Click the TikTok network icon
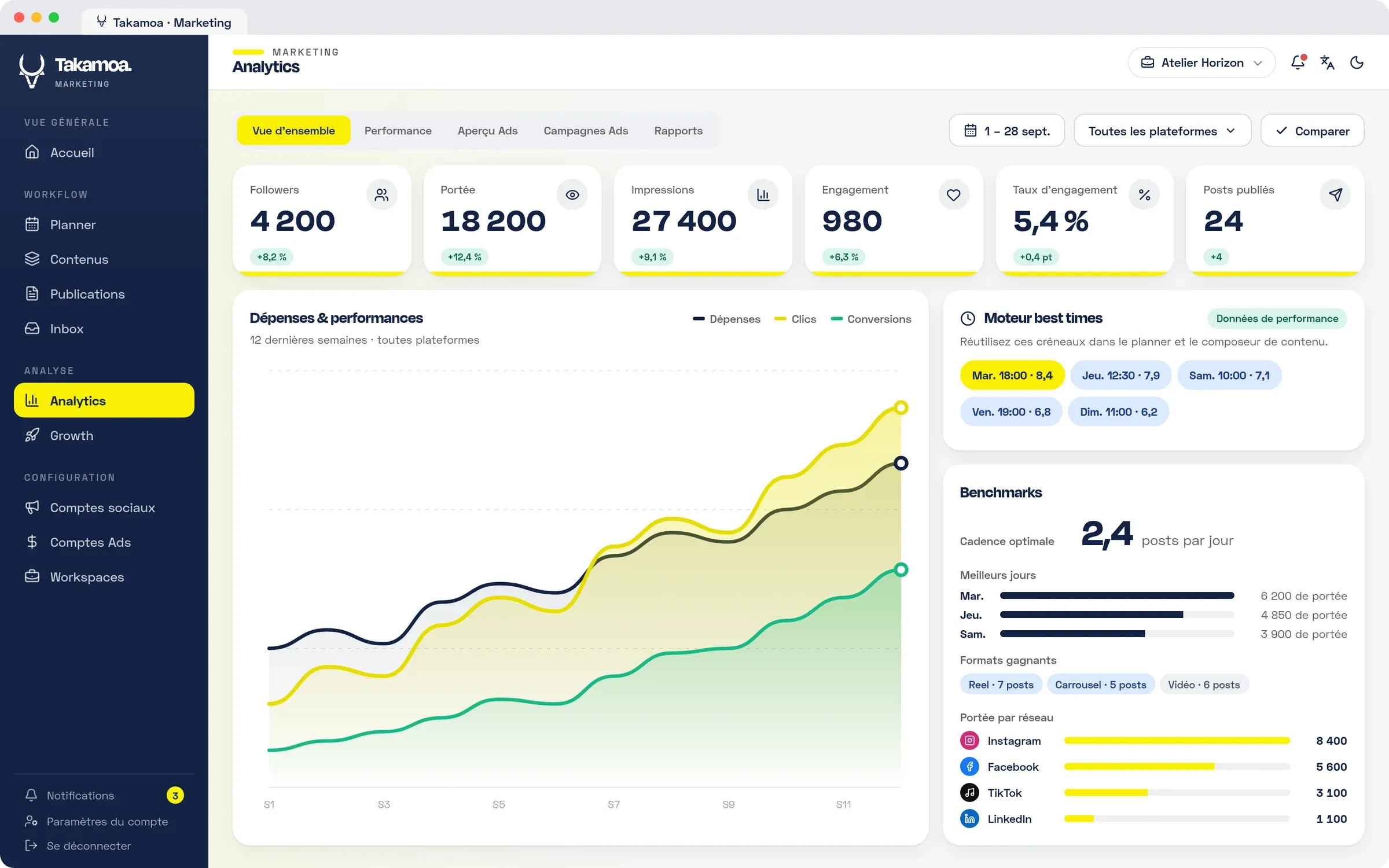 pos(969,793)
